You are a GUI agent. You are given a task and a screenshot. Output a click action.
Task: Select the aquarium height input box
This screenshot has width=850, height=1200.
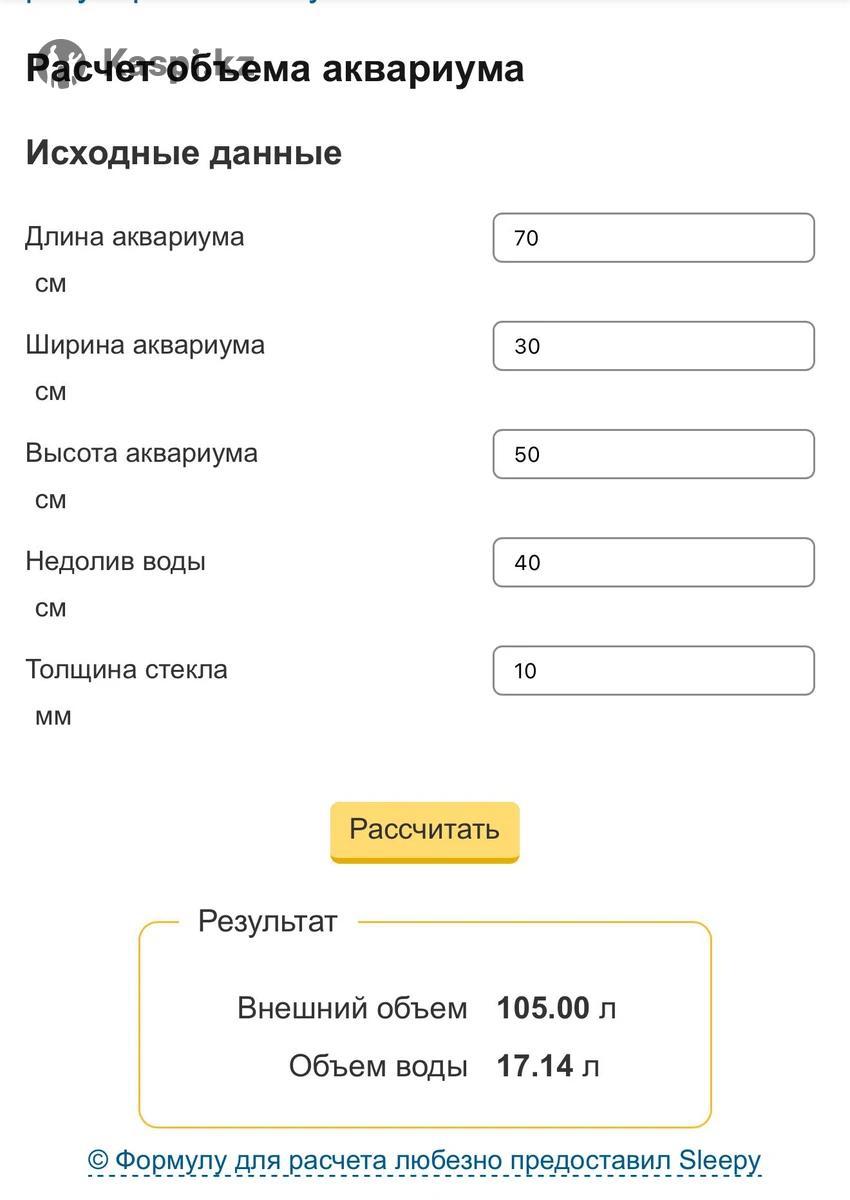(x=653, y=454)
